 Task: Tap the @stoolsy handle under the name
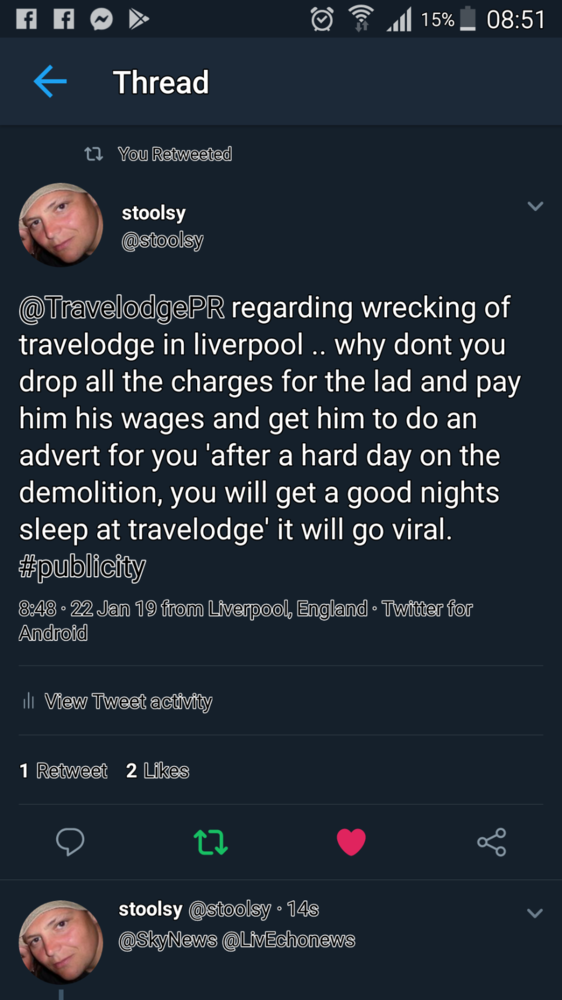(162, 241)
